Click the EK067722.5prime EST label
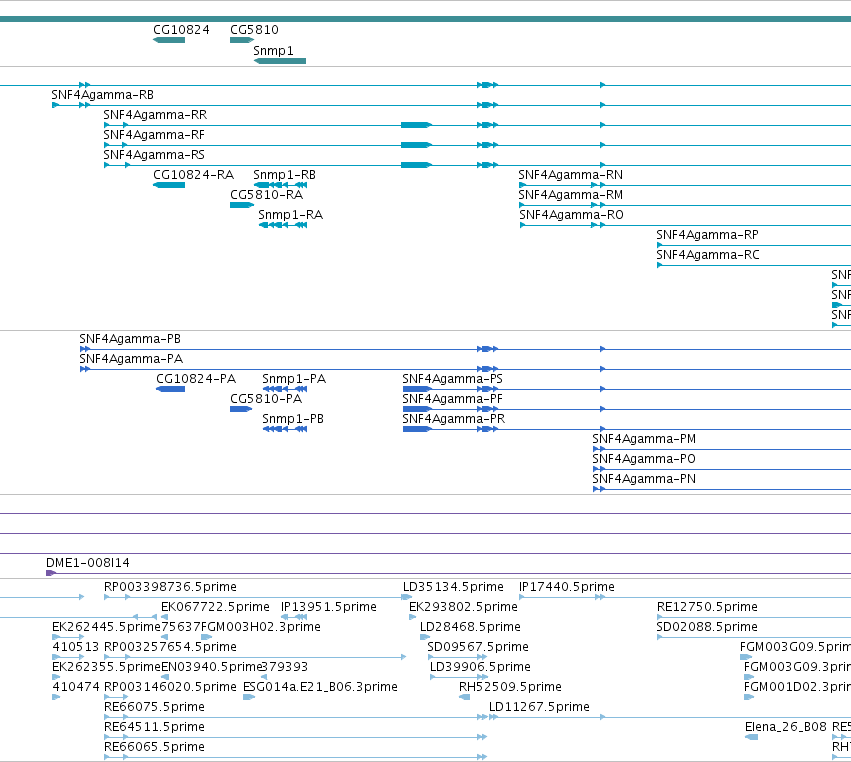Image resolution: width=851 pixels, height=762 pixels. 215,607
